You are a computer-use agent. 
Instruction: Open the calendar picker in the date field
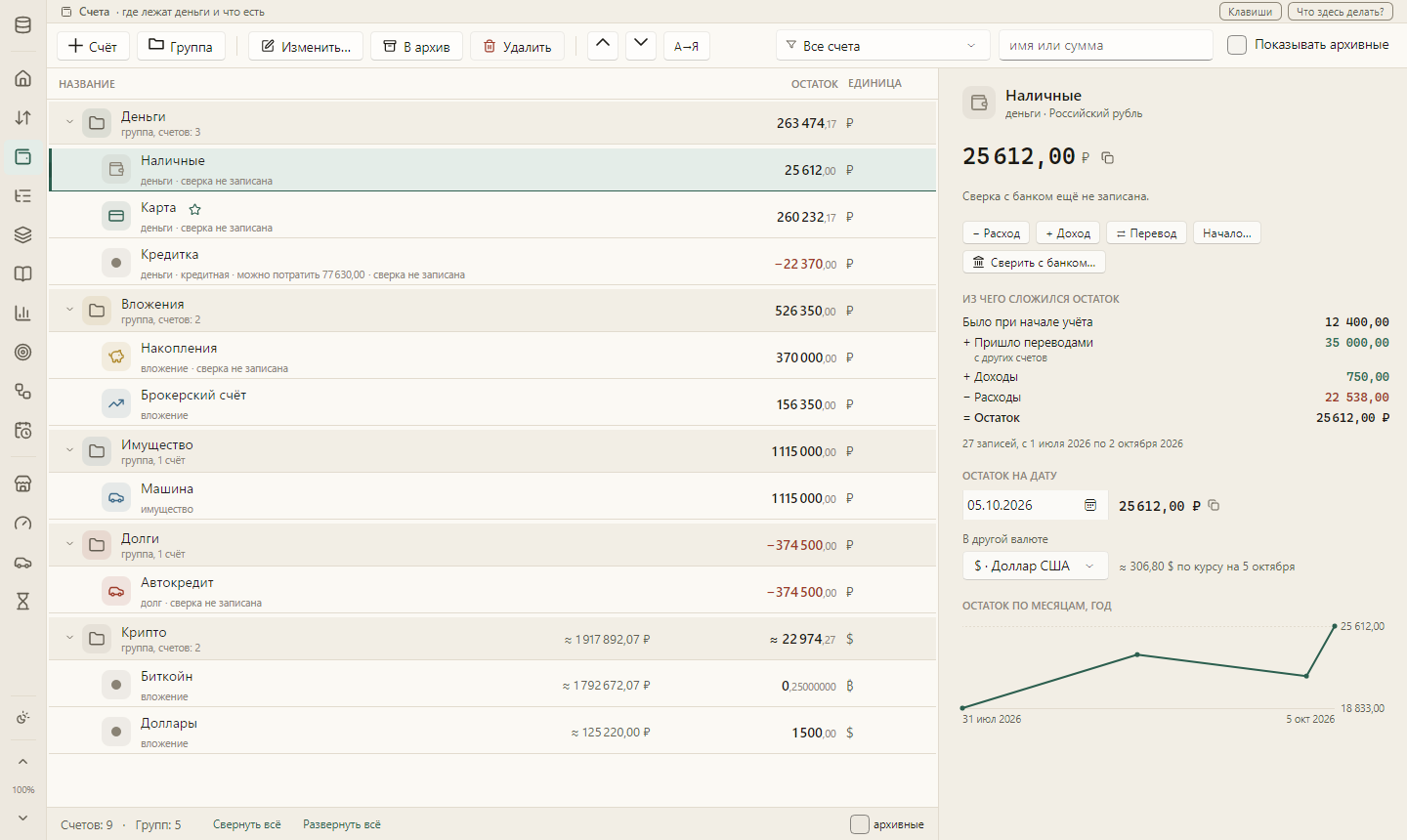[x=1090, y=505]
